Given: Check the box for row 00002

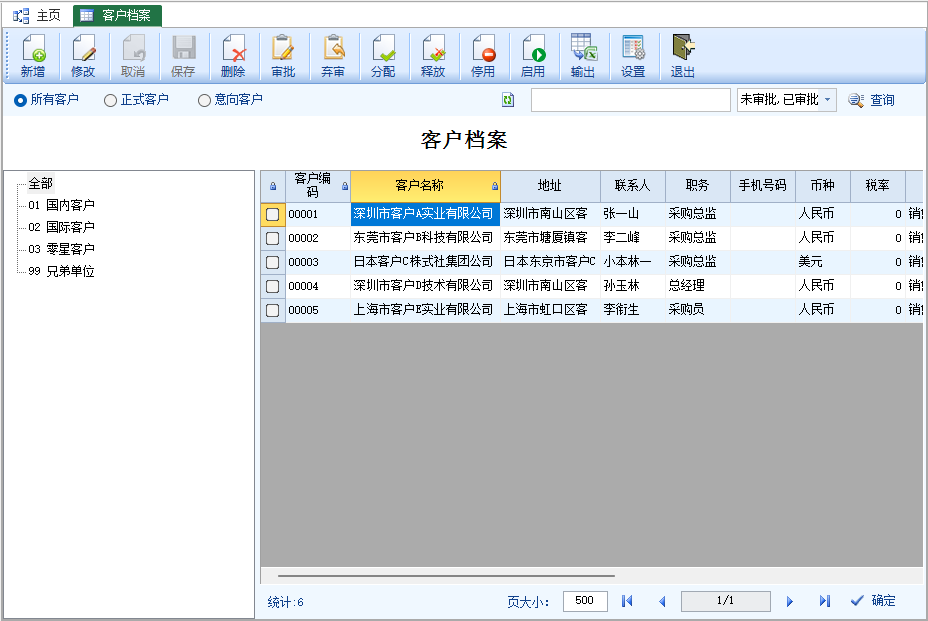Looking at the screenshot, I should pyautogui.click(x=272, y=238).
